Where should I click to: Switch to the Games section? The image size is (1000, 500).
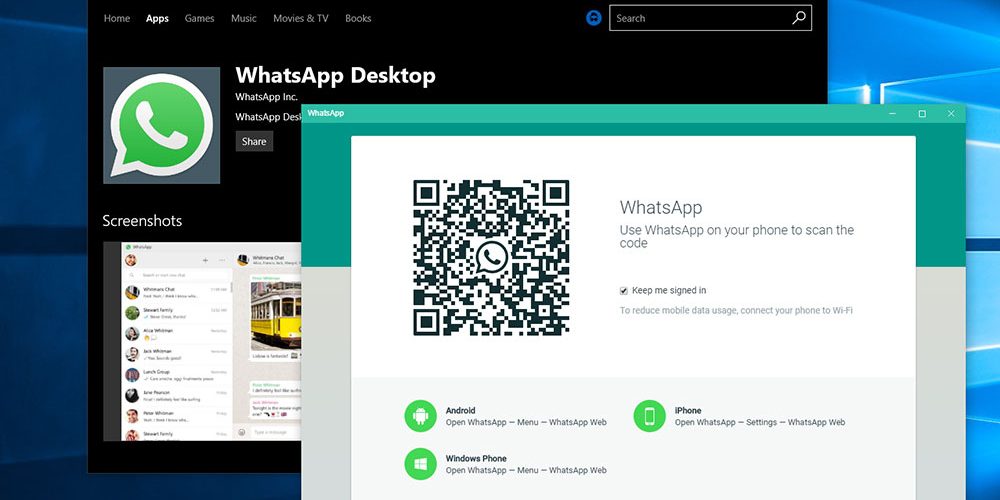pos(199,18)
